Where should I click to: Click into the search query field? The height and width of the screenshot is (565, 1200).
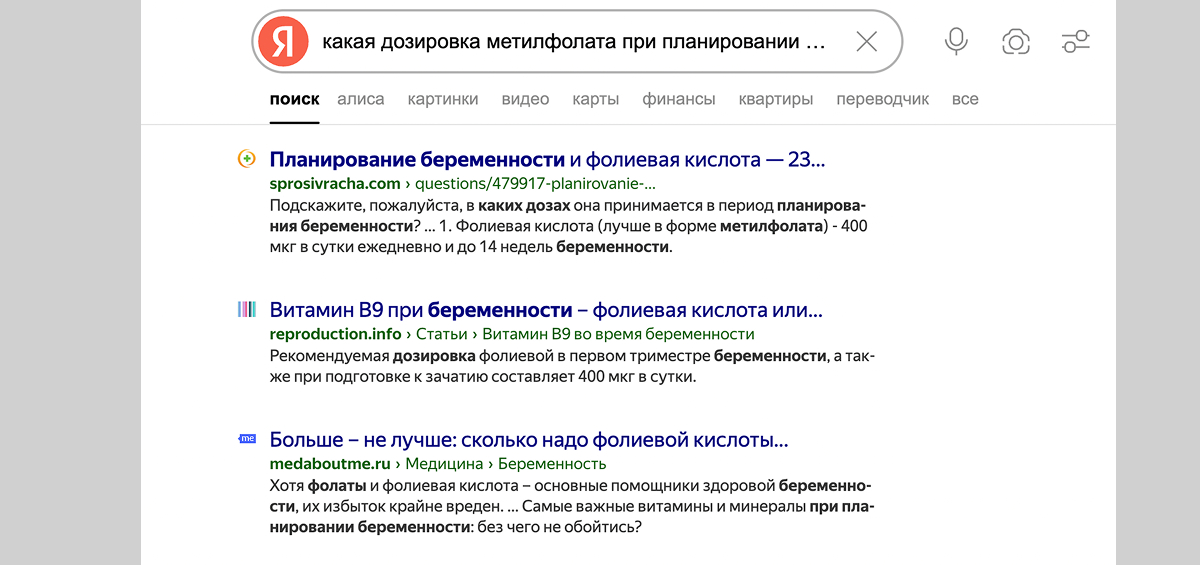(574, 42)
